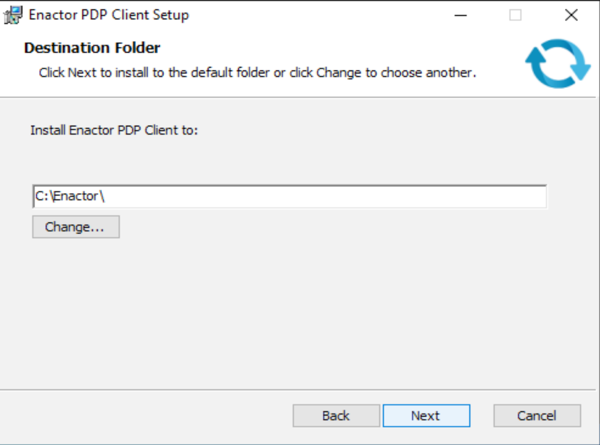Go to the previous step with Back
The height and width of the screenshot is (445, 600).
[x=336, y=415]
